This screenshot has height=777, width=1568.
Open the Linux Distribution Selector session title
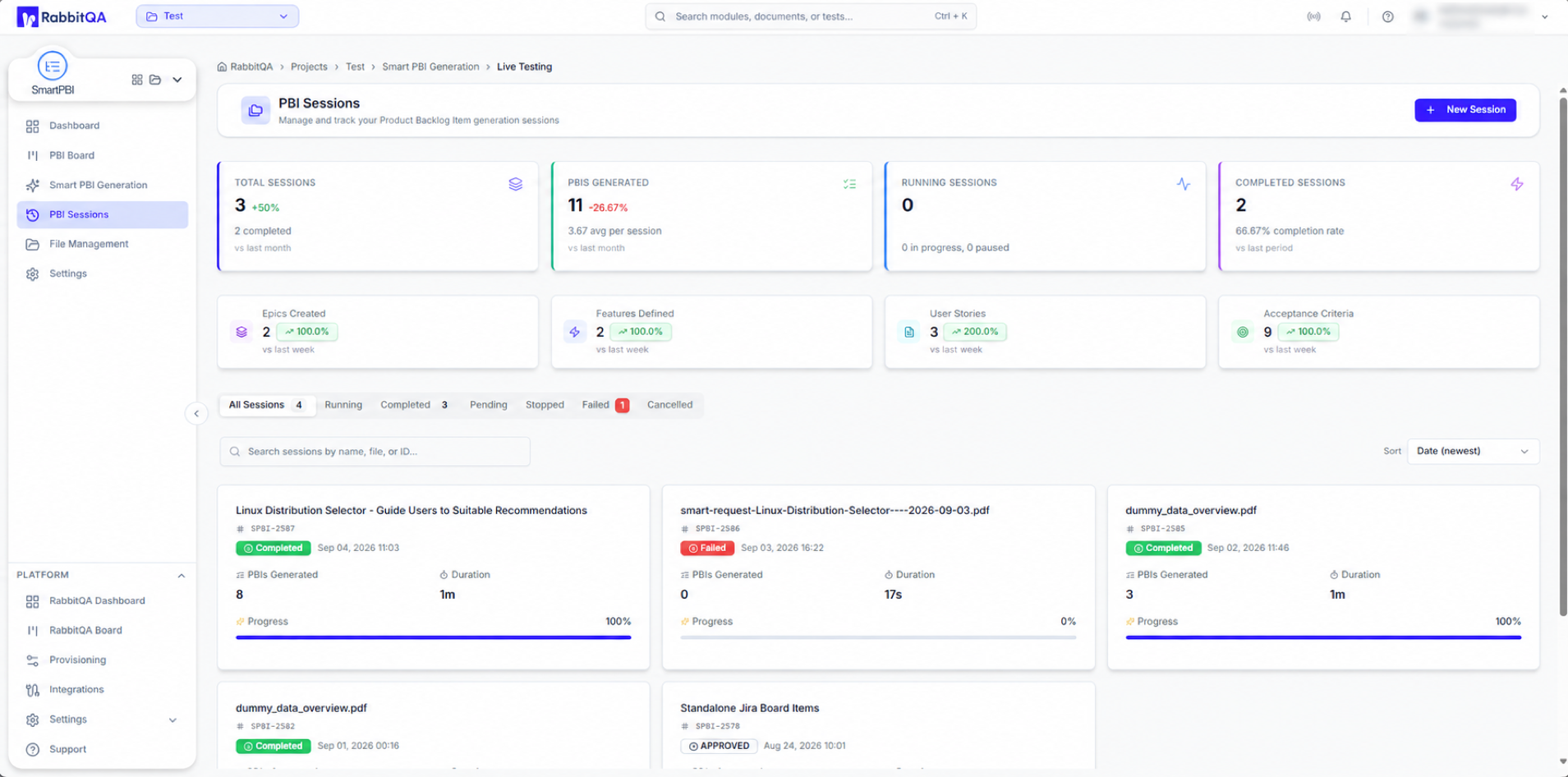[x=412, y=510]
